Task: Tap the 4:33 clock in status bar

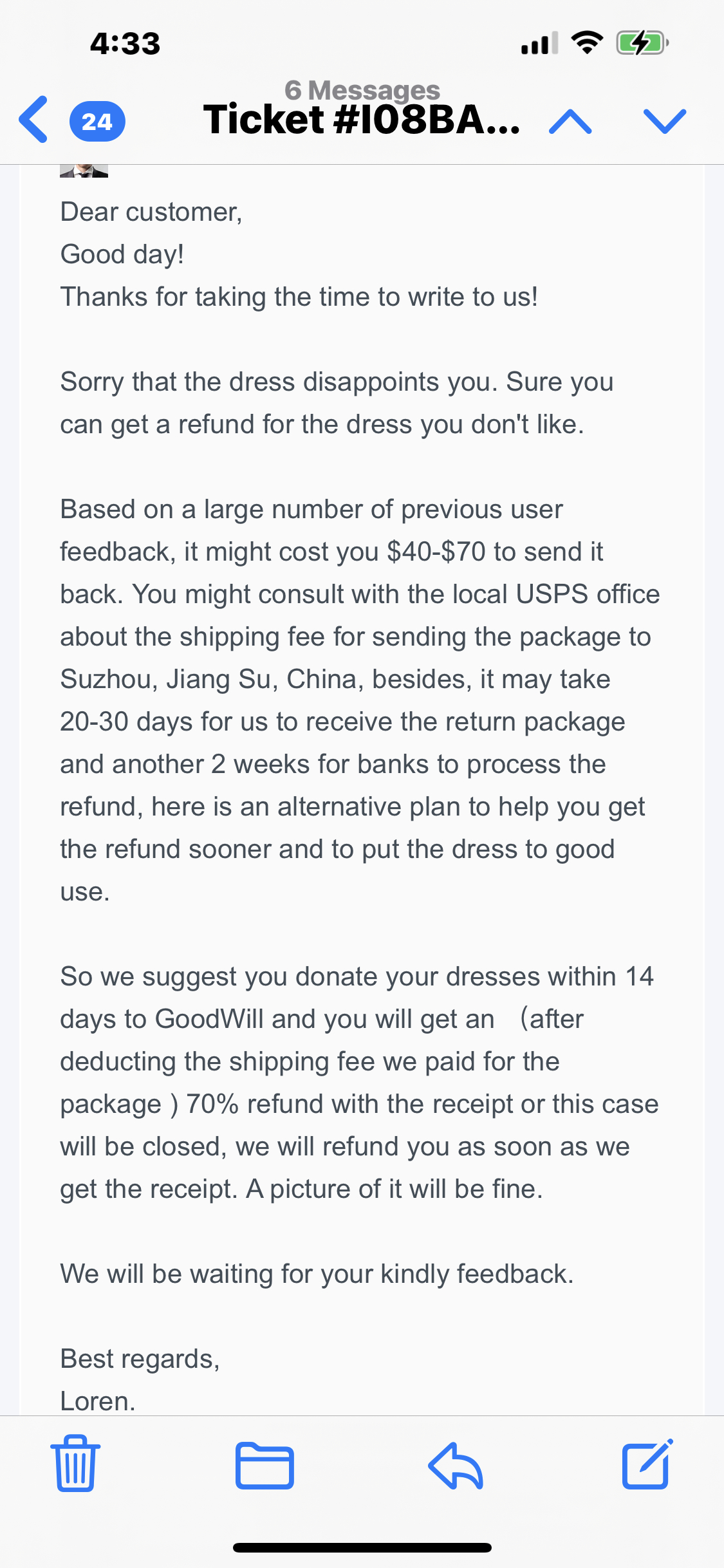Action: [x=125, y=44]
